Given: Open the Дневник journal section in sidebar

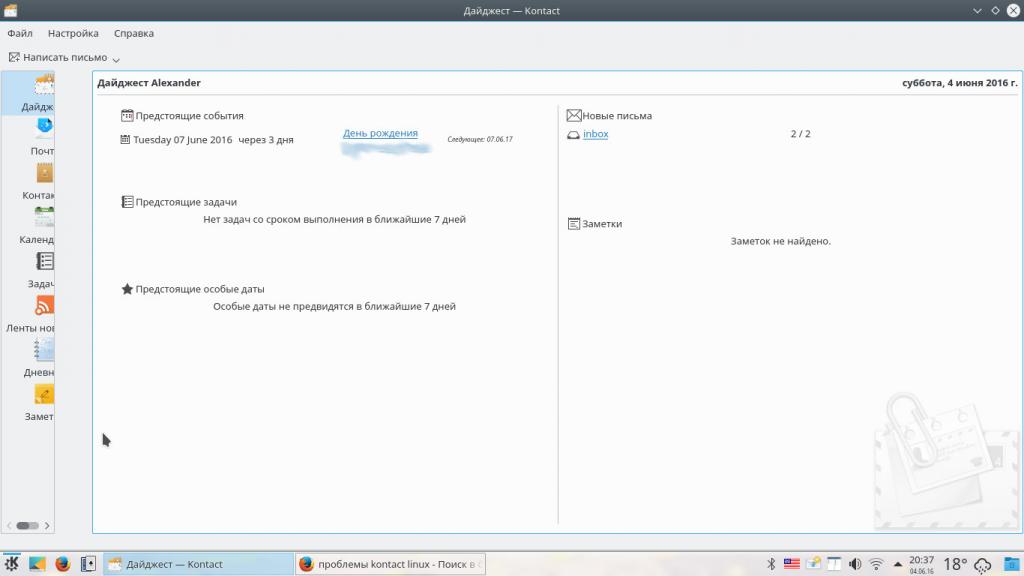Looking at the screenshot, I should tap(29, 360).
